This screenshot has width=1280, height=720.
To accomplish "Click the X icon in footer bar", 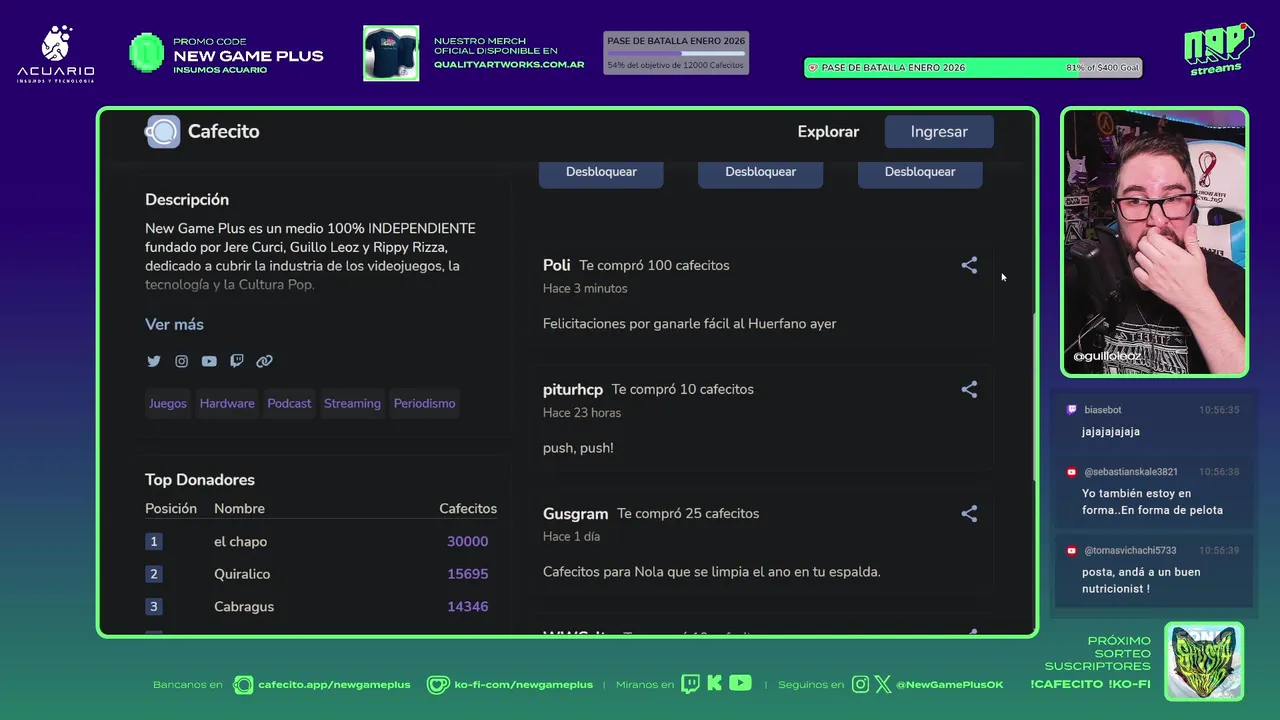I will 883,684.
